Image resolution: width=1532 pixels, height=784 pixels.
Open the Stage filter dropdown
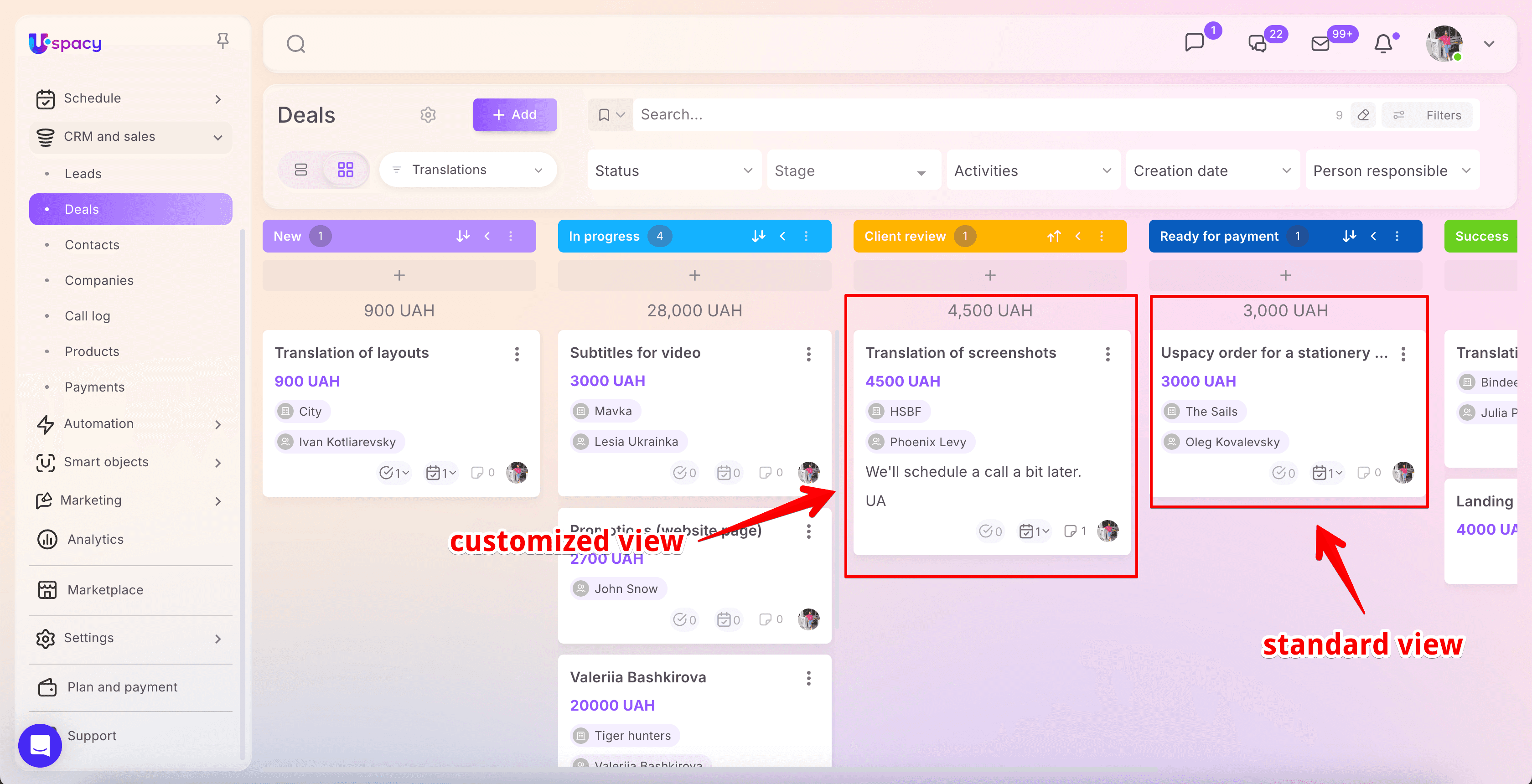click(x=854, y=170)
